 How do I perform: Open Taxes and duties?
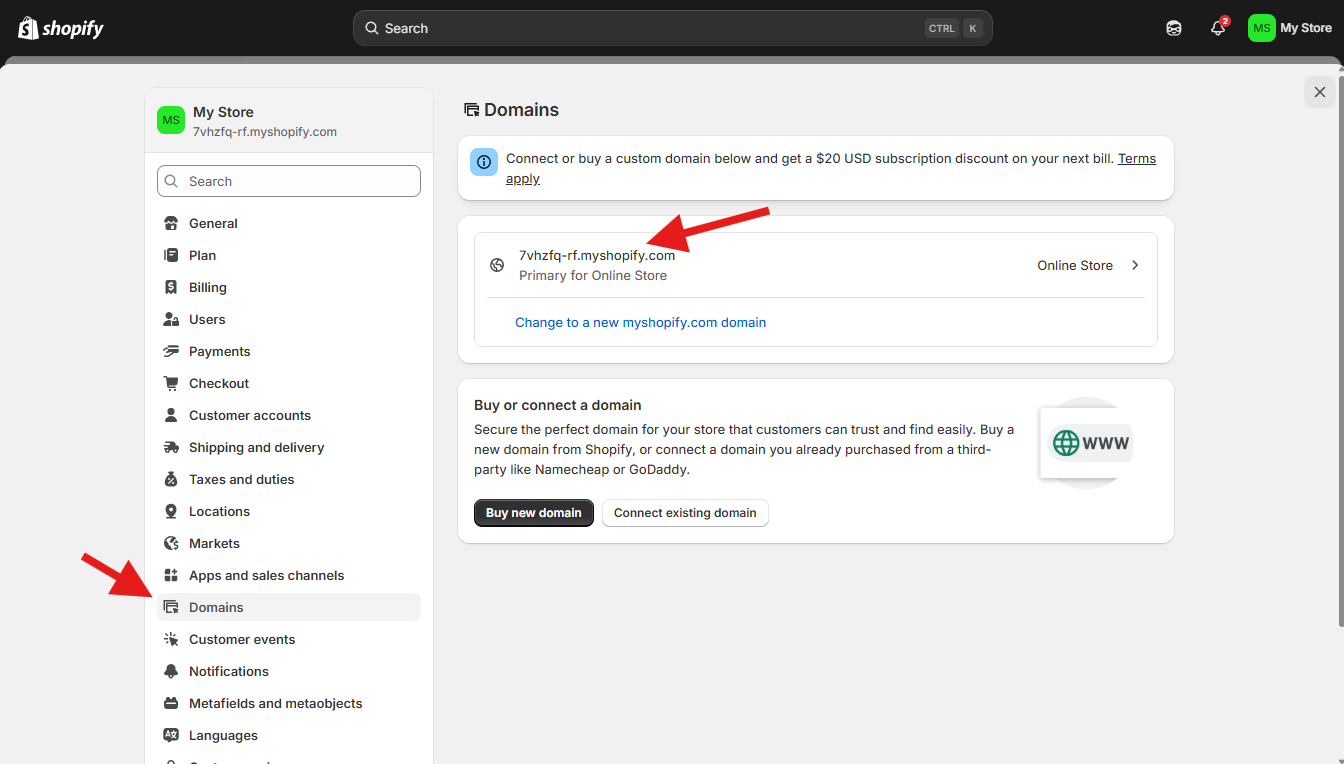(289, 479)
